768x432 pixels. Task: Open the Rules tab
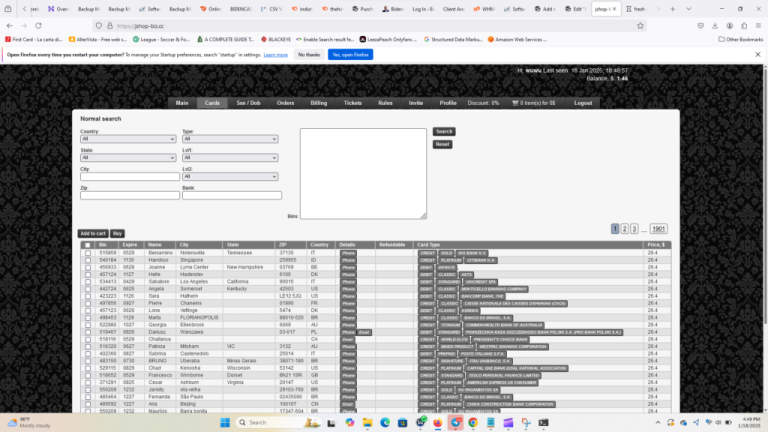click(385, 103)
